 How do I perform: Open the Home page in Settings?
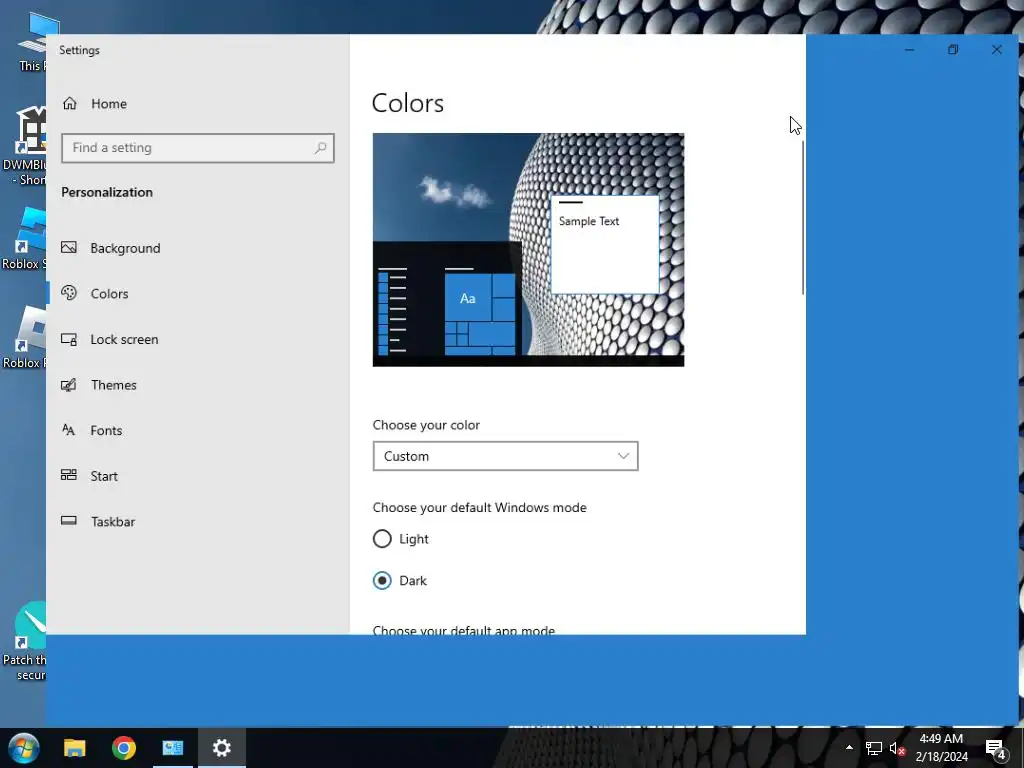point(197,104)
